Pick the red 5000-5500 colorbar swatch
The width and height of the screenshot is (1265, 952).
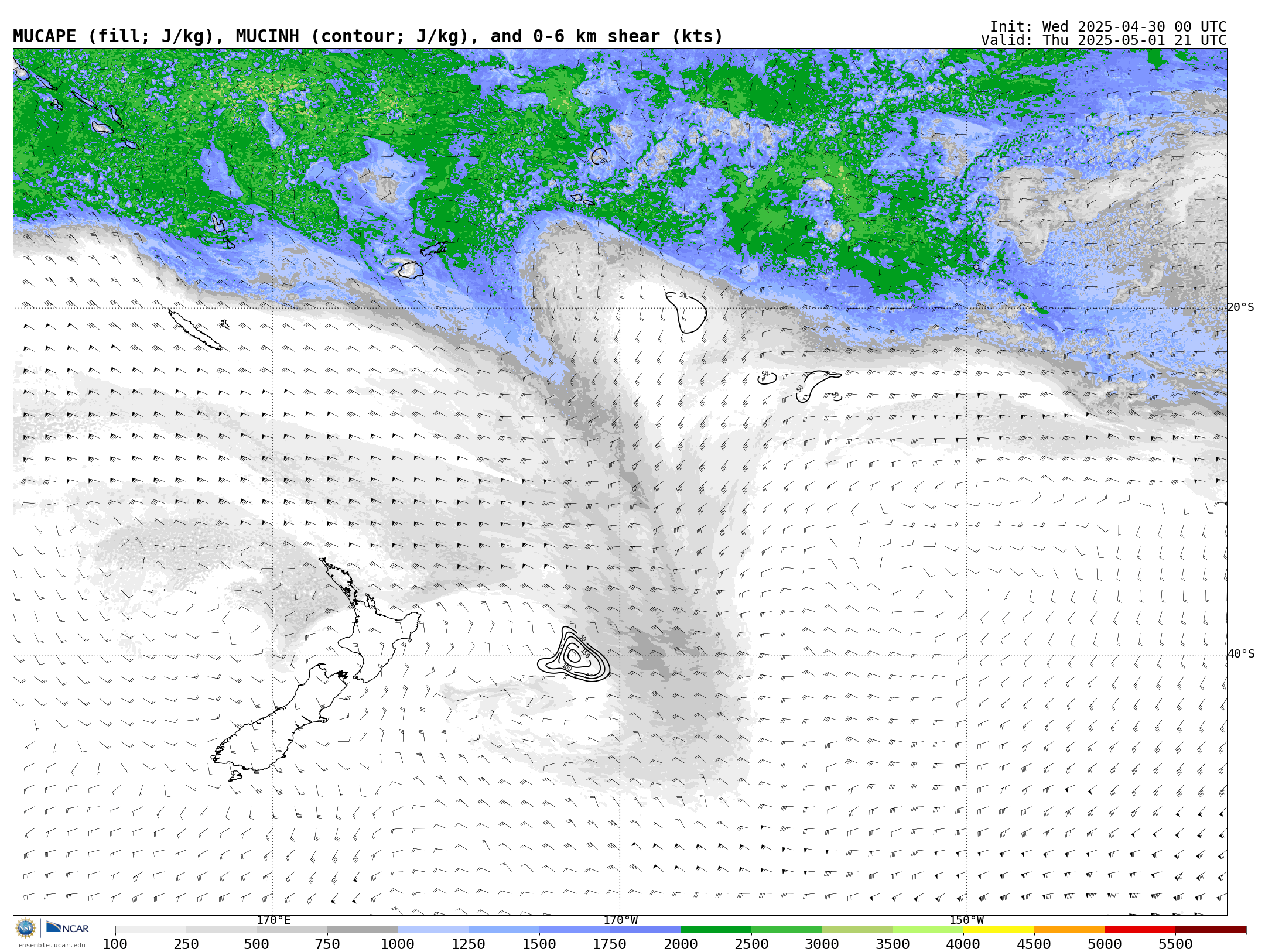point(1140,929)
